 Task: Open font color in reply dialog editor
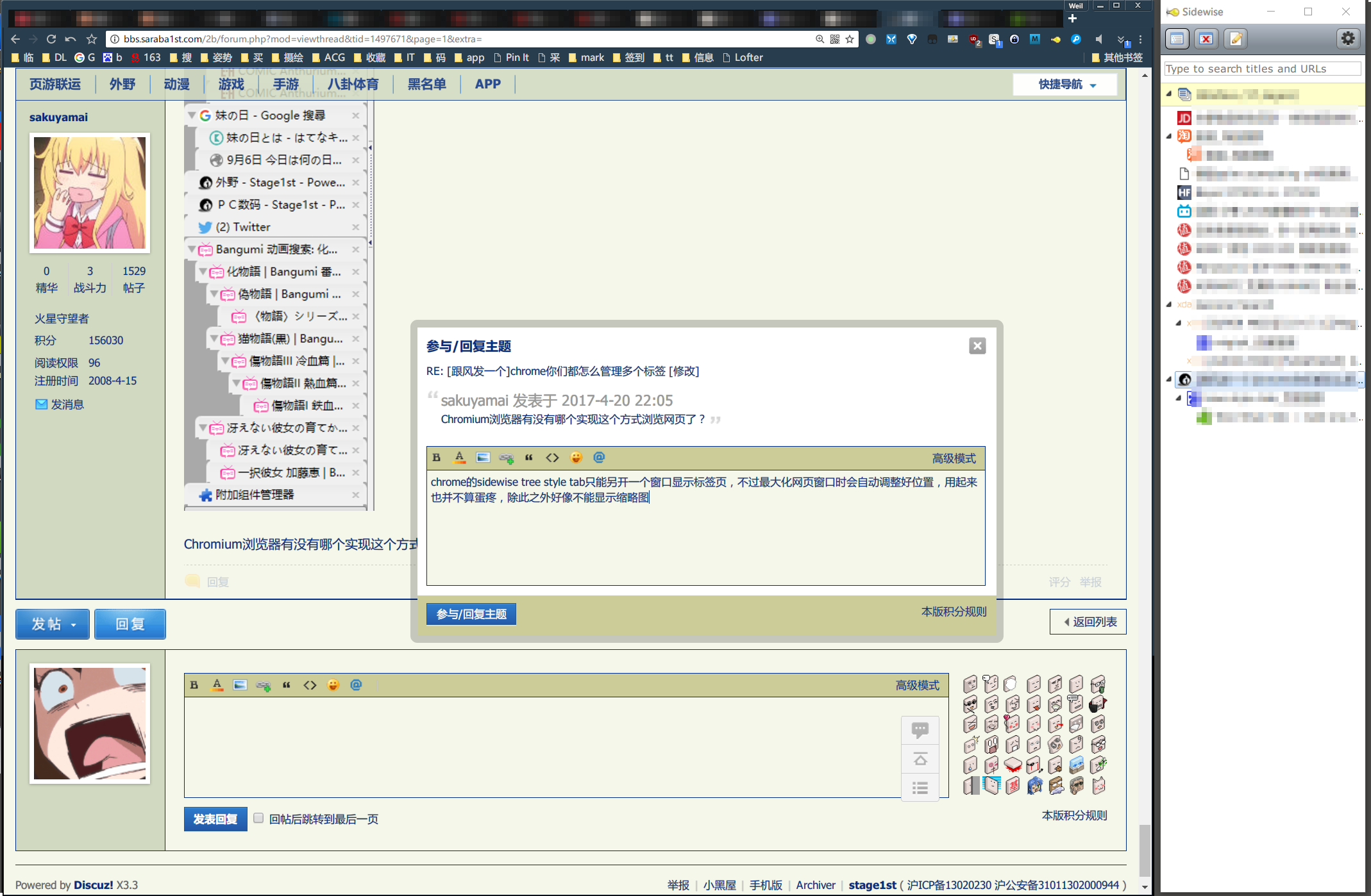click(460, 458)
